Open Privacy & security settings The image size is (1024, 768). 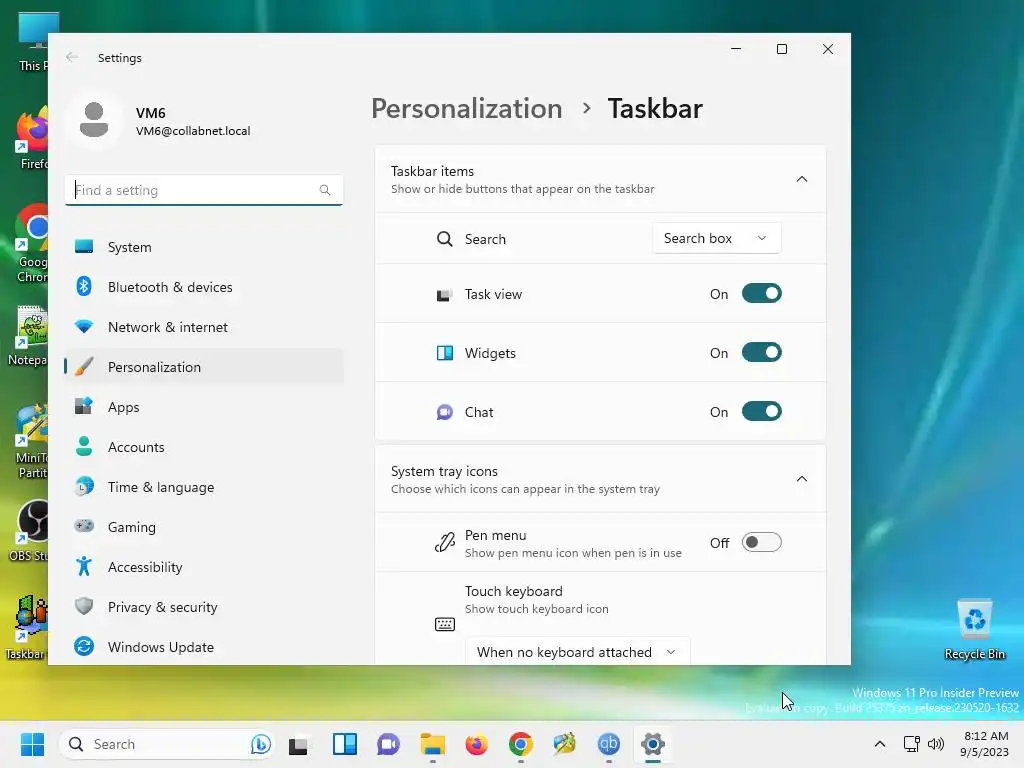coord(204,607)
